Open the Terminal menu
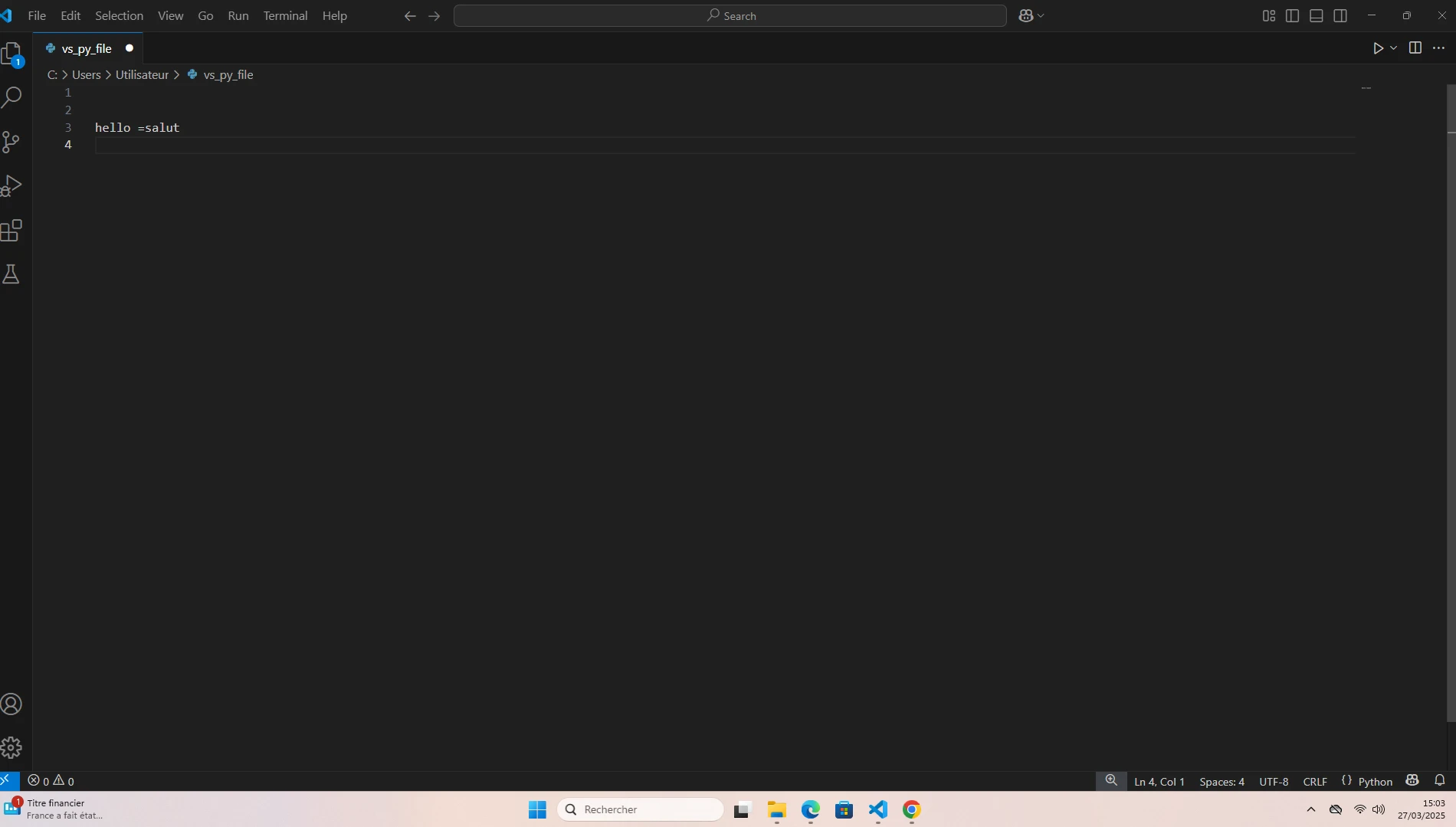 [x=285, y=16]
